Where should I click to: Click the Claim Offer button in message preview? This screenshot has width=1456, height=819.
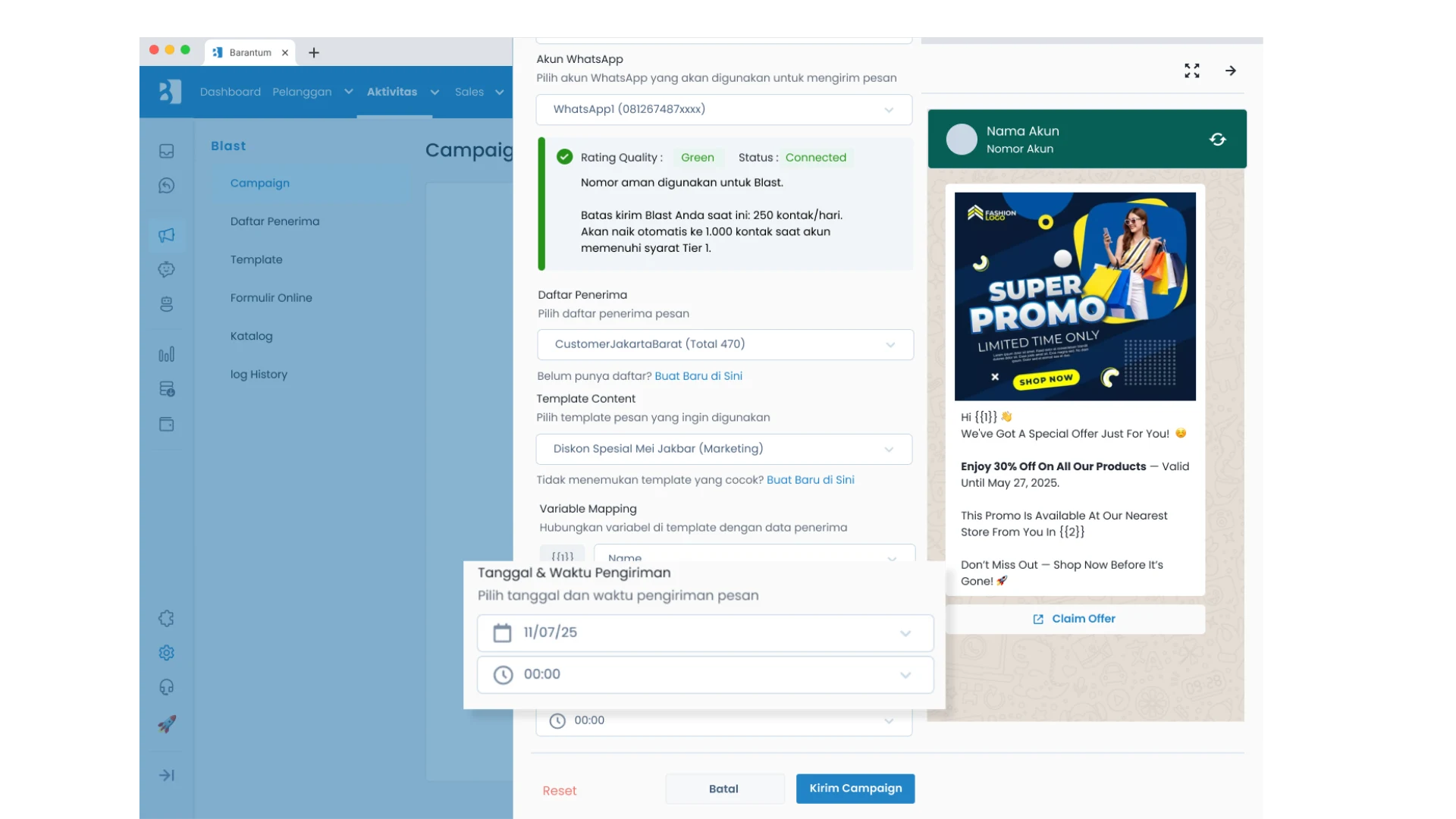pos(1074,618)
